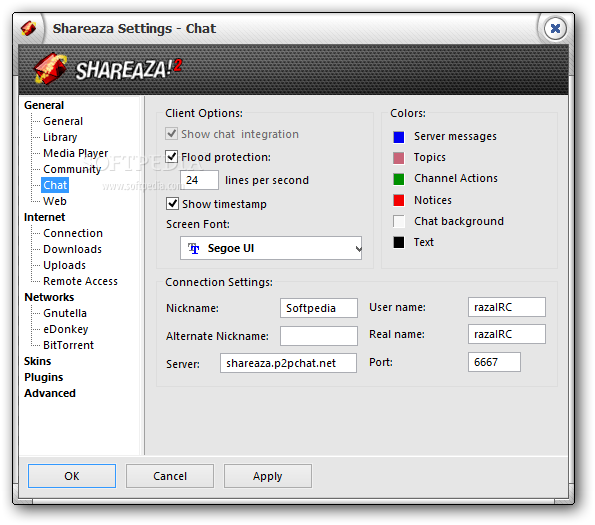Image resolution: width=595 pixels, height=525 pixels.
Task: Click the User name input field
Action: [x=507, y=307]
